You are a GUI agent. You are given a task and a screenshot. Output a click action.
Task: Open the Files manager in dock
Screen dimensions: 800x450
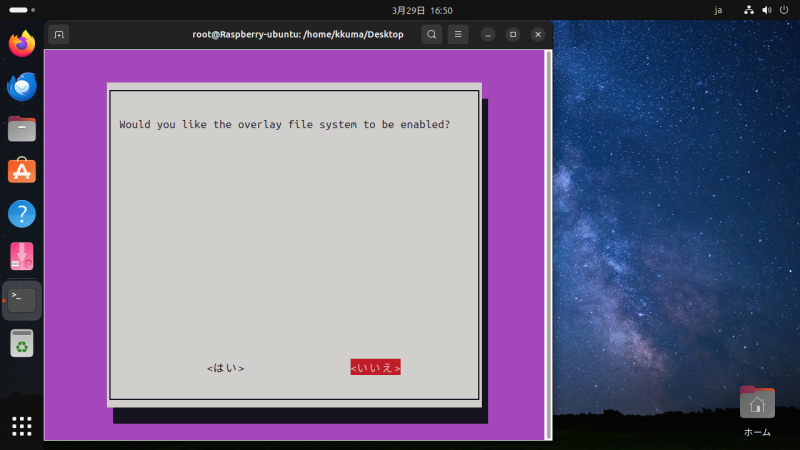tap(22, 129)
